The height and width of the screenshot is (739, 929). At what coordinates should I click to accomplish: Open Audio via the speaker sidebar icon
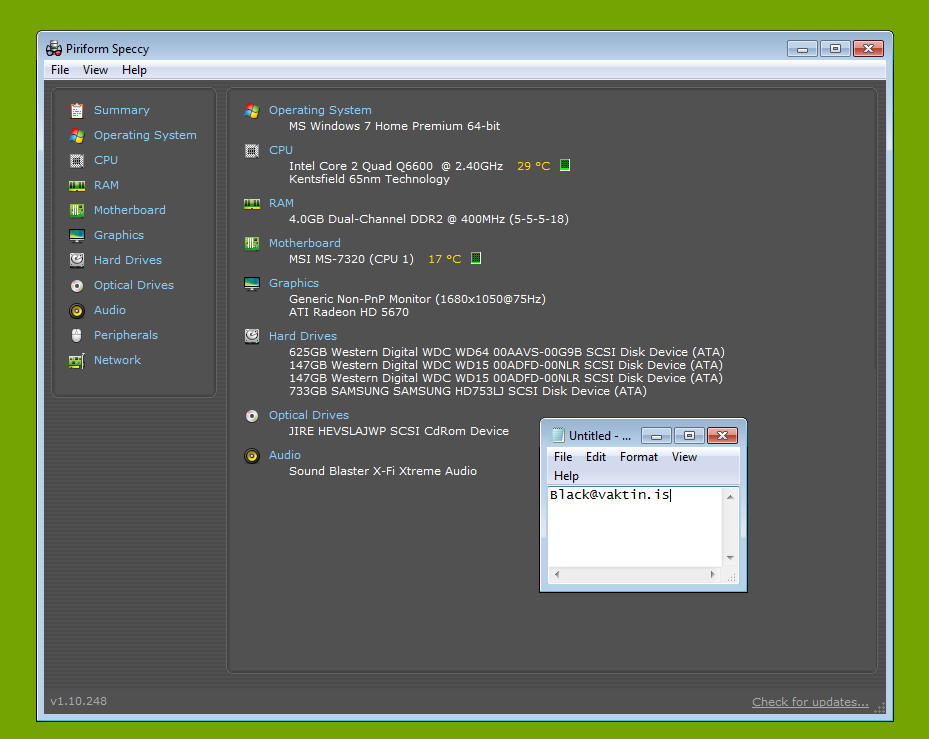[77, 310]
